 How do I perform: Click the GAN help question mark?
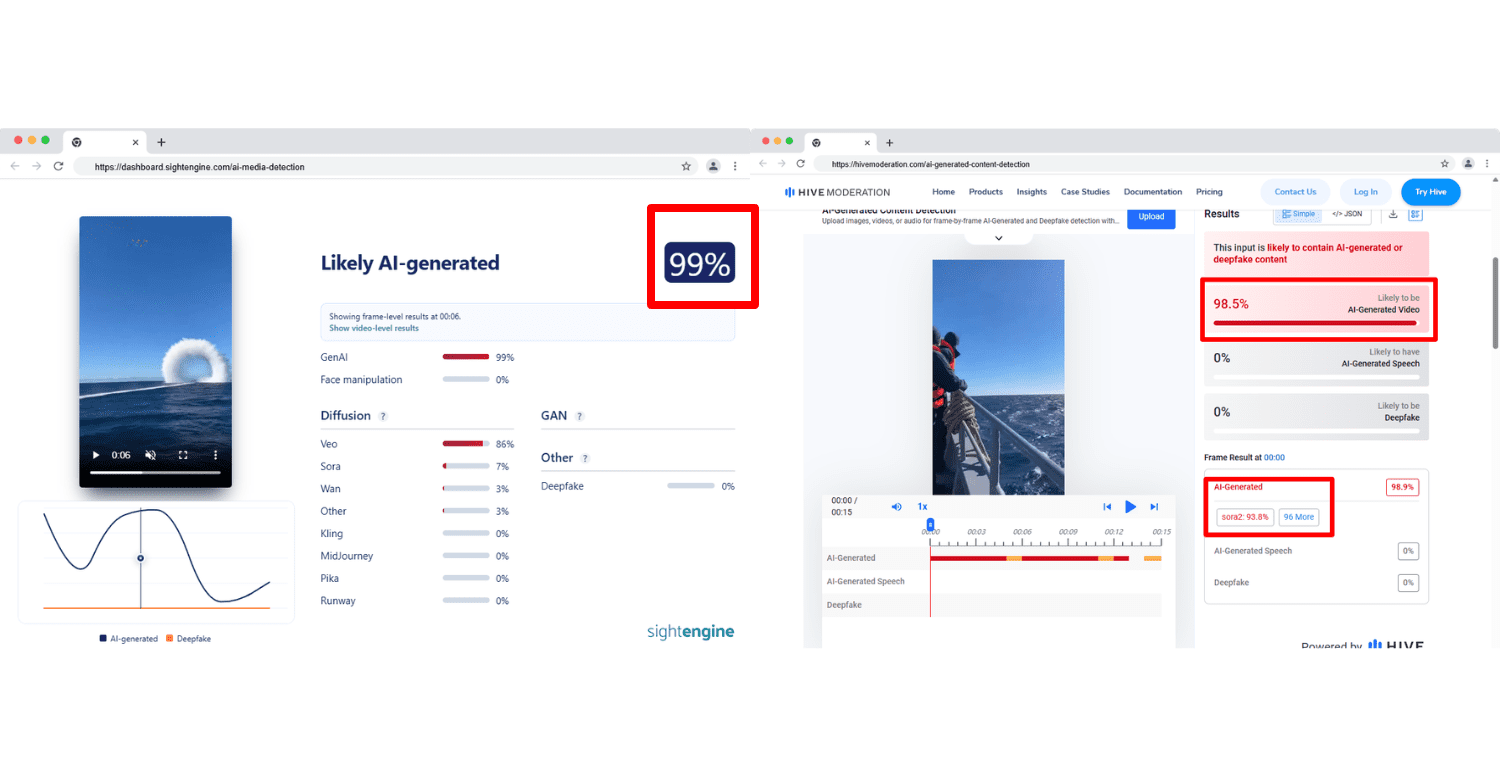[579, 416]
